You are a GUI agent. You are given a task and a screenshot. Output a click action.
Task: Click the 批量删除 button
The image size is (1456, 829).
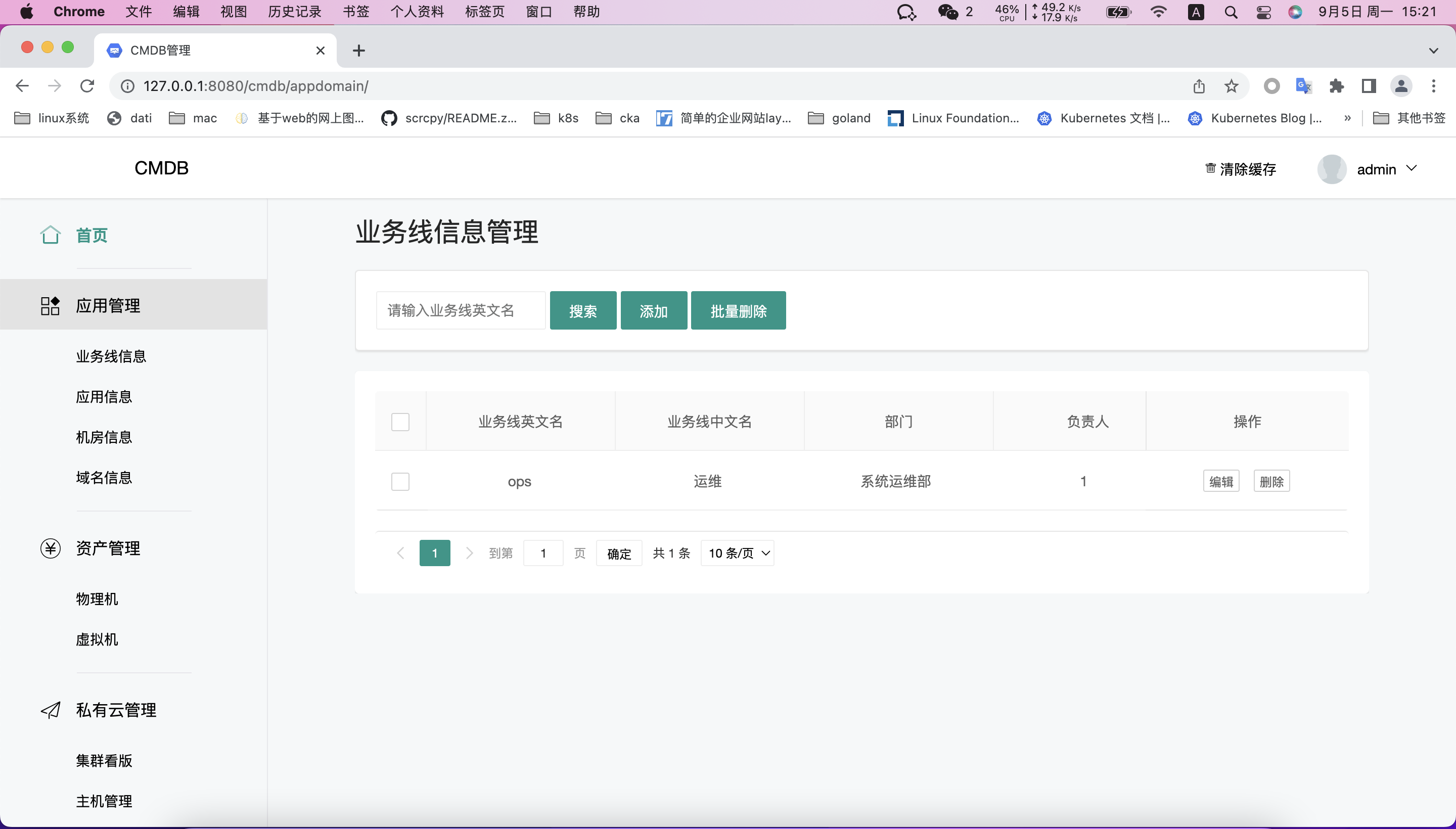739,310
